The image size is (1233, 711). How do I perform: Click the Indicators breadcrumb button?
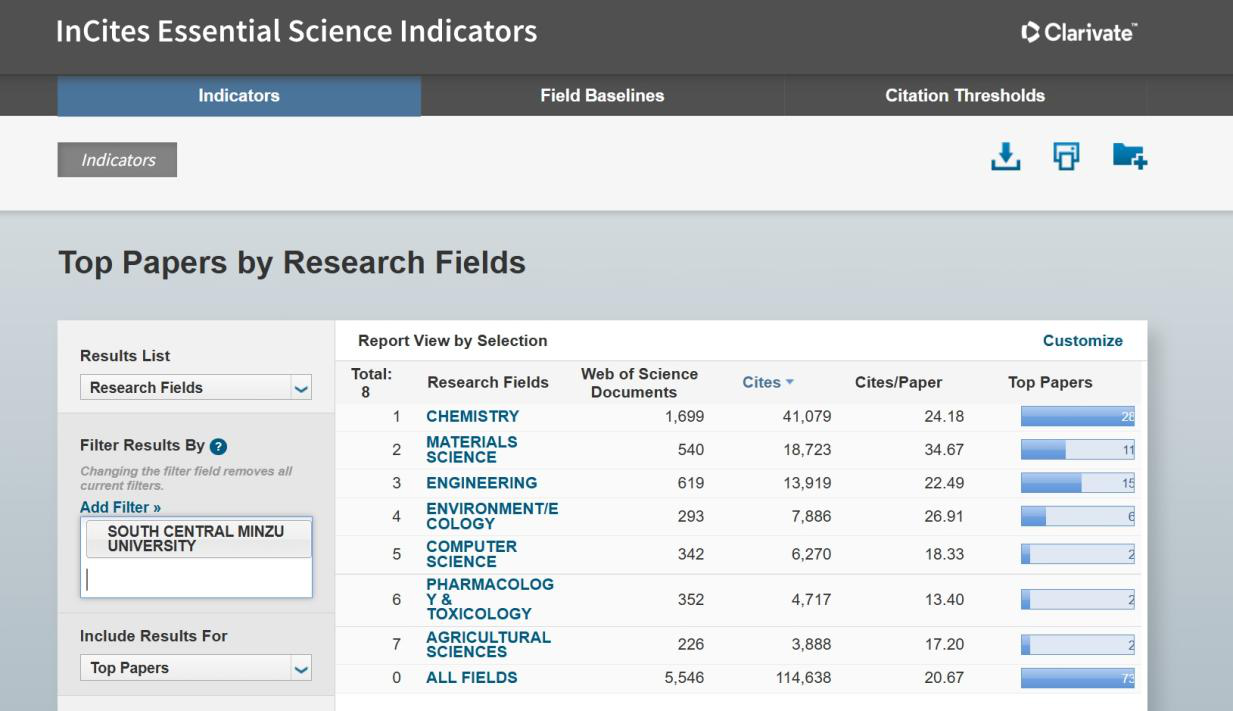(x=117, y=160)
